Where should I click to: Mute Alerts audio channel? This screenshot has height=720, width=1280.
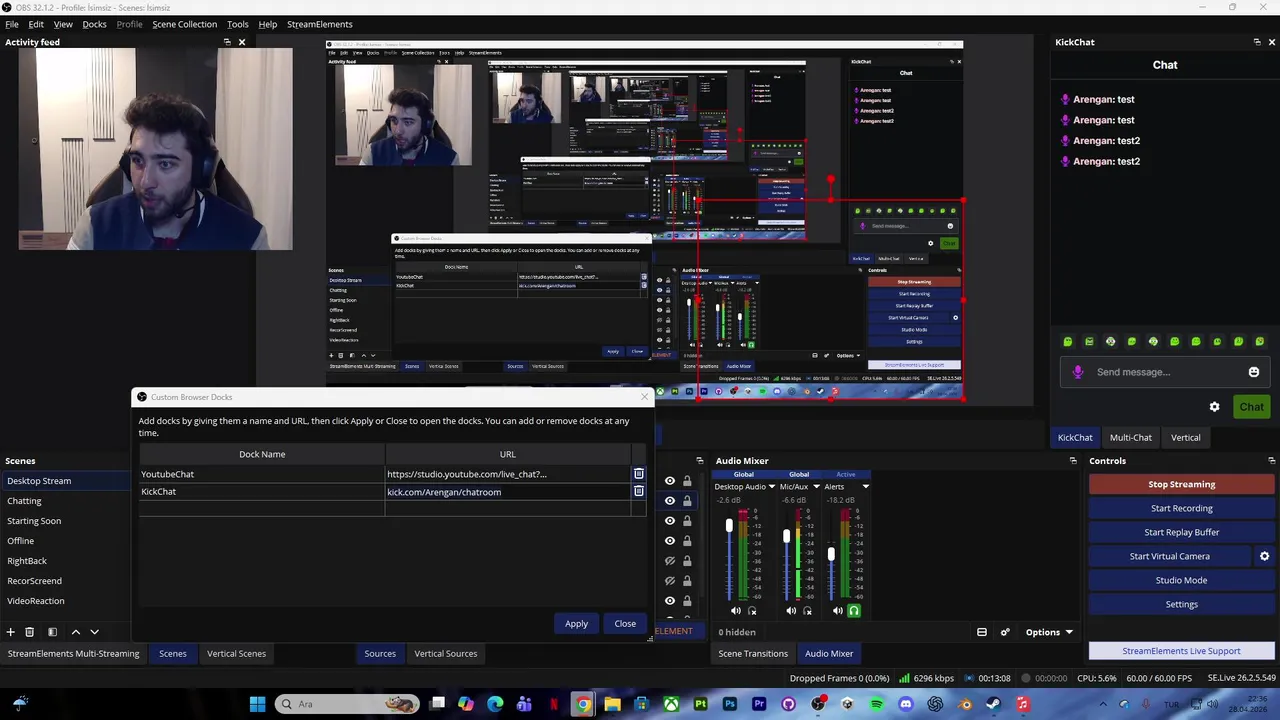coord(837,611)
